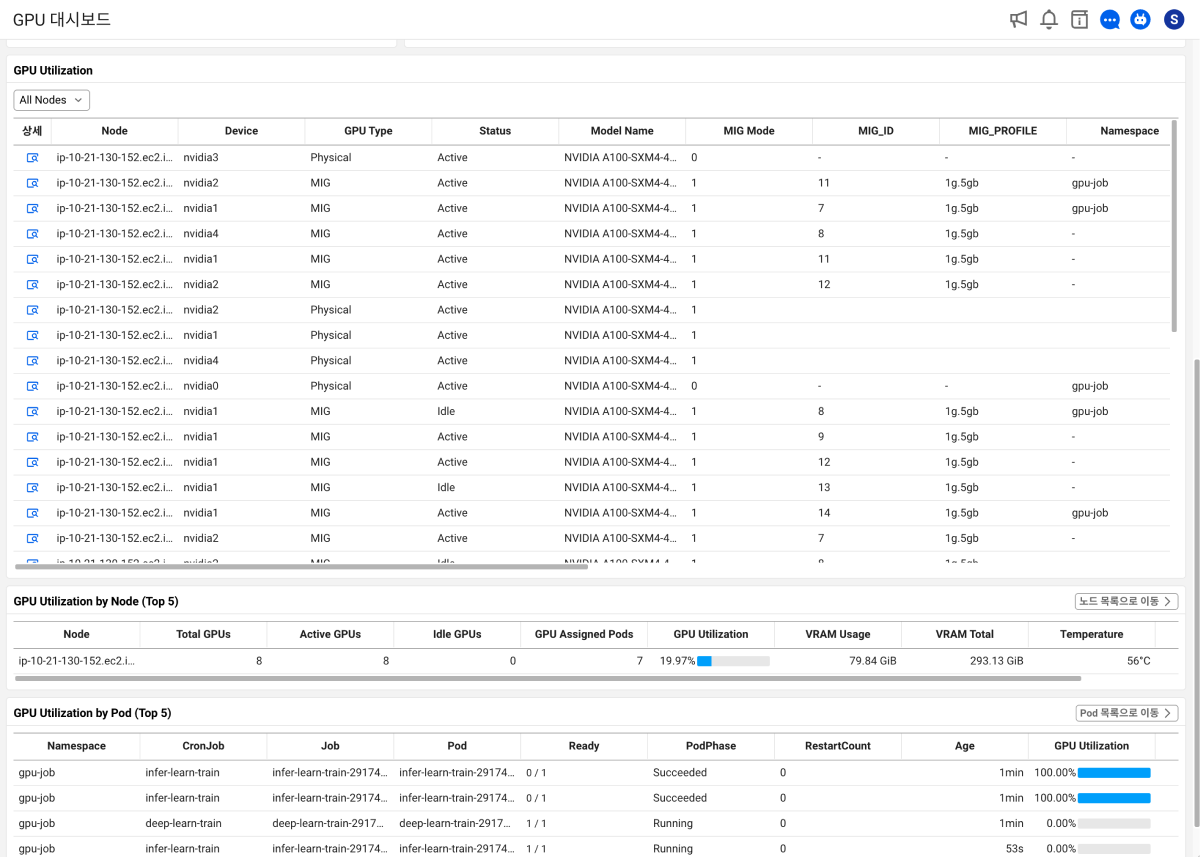The width and height of the screenshot is (1200, 857).
Task: Open the notifications bell
Action: [1049, 19]
